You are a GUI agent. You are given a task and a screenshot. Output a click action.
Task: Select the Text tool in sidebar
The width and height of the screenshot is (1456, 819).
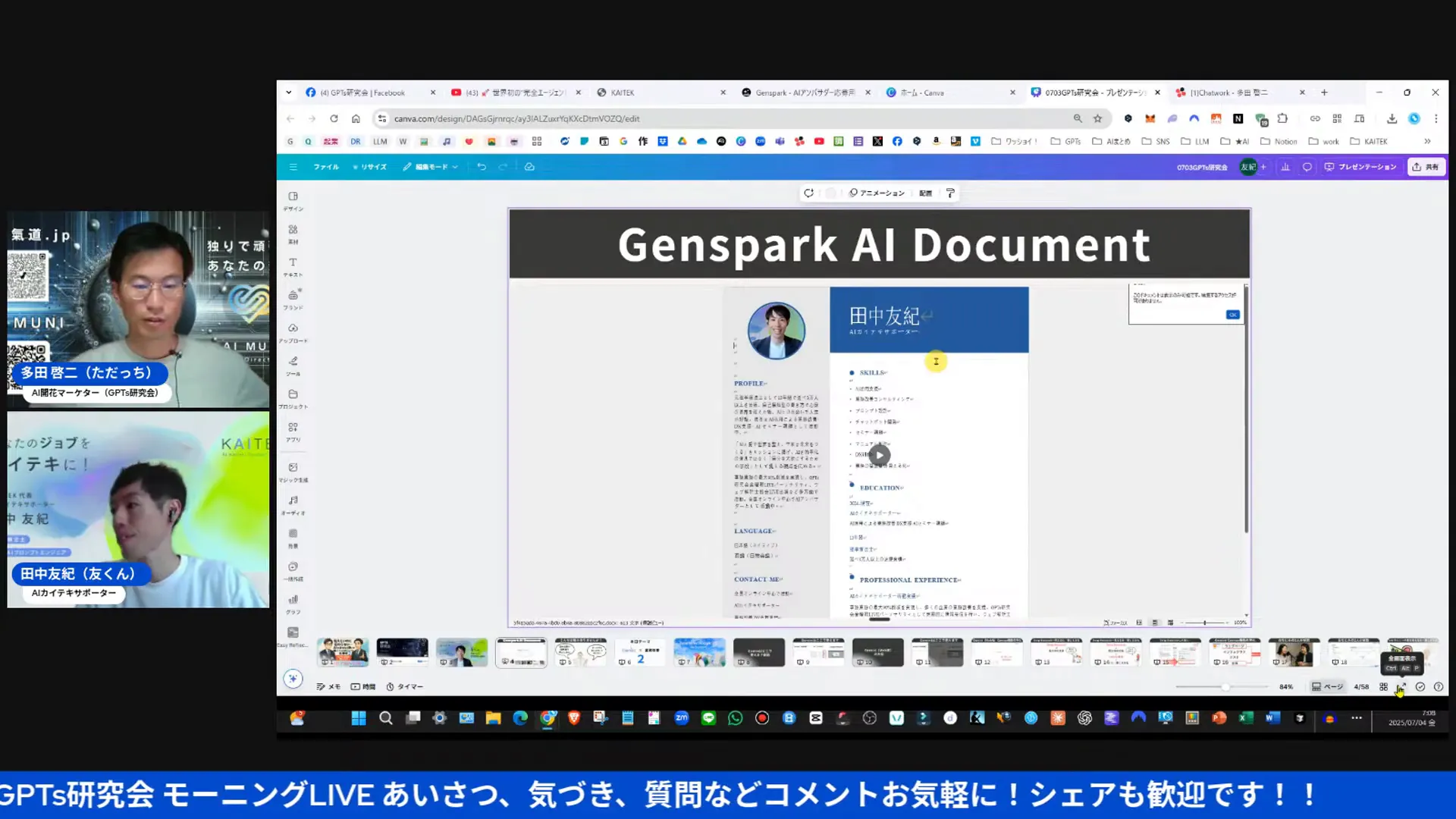[x=293, y=267]
